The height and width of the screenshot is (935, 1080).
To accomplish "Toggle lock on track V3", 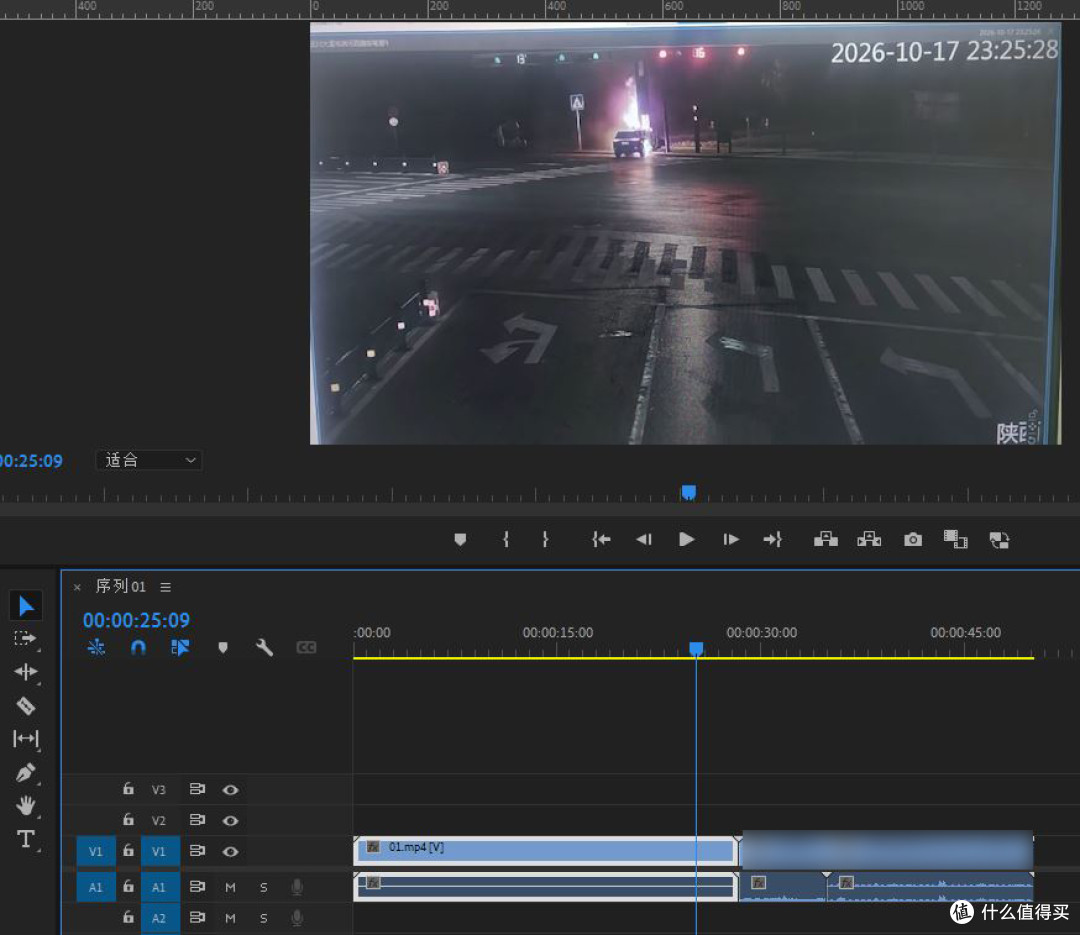I will pos(128,789).
